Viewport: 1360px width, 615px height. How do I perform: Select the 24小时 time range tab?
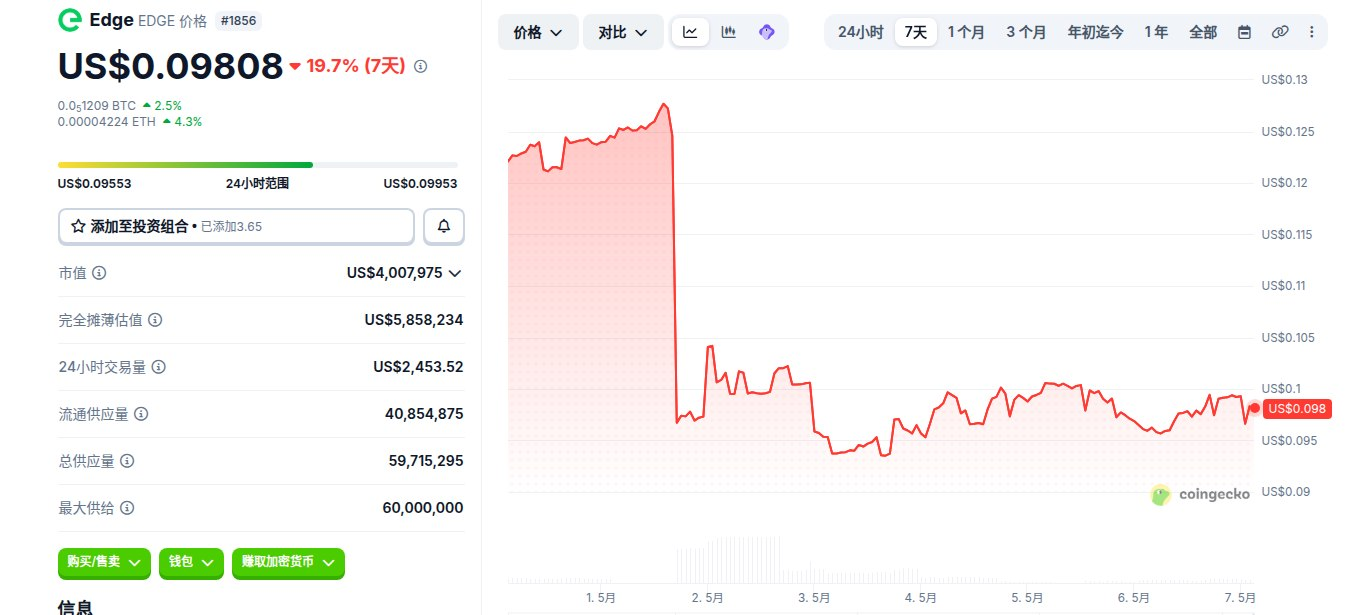[x=860, y=32]
